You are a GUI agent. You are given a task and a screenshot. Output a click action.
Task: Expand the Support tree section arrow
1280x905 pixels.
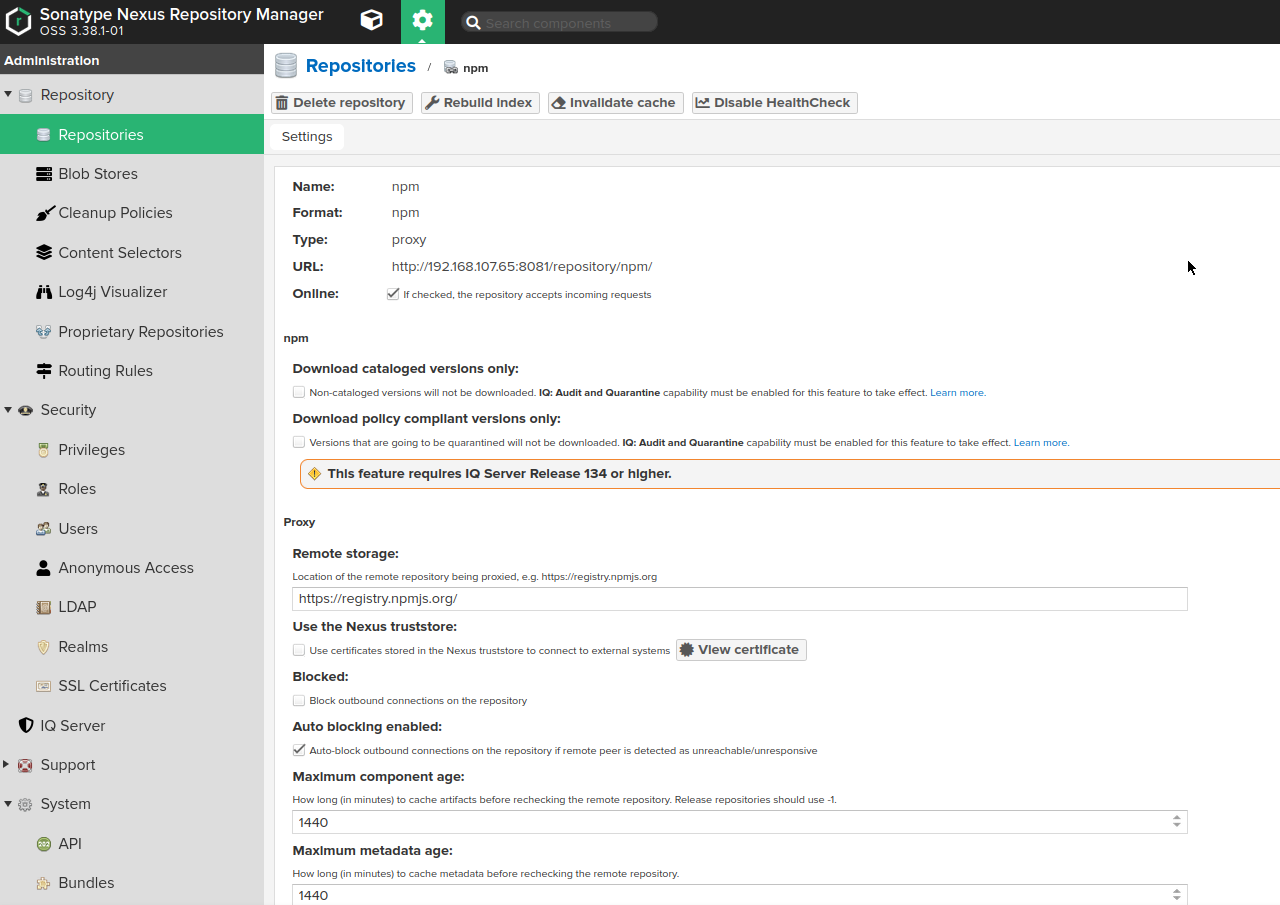click(x=8, y=765)
